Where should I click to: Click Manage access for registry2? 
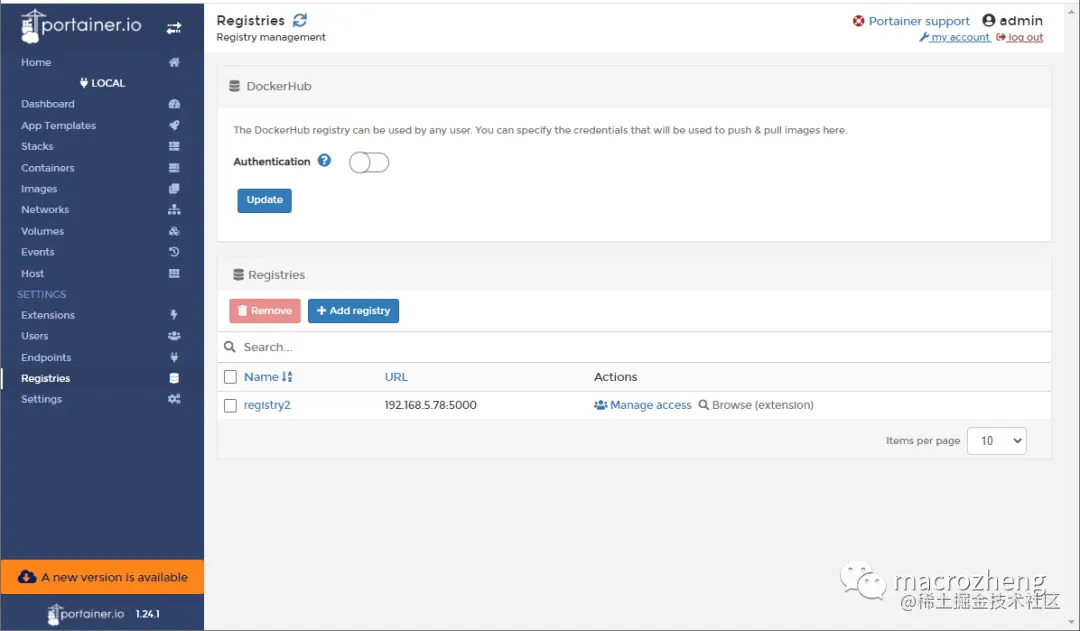643,405
